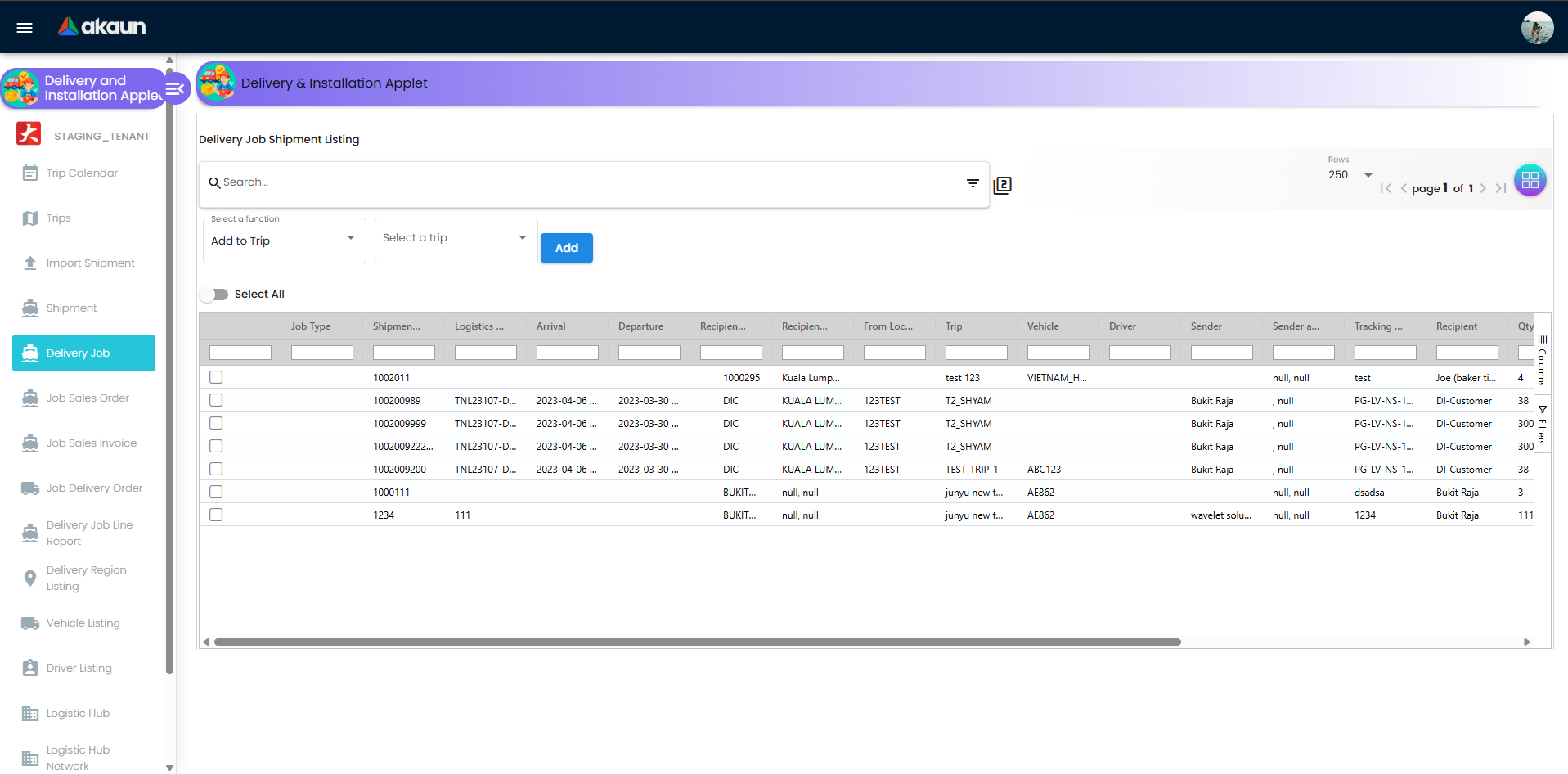Select Delivery Job in the sidebar menu
This screenshot has width=1568, height=774.
(x=83, y=353)
